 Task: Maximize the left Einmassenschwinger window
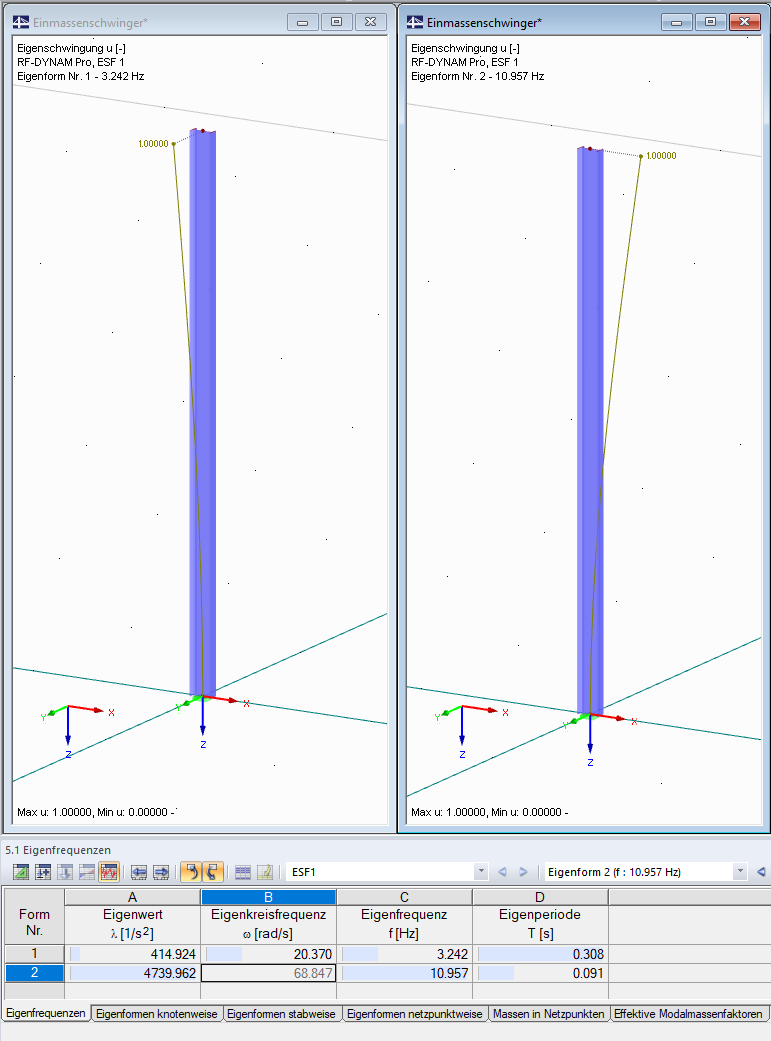point(337,22)
